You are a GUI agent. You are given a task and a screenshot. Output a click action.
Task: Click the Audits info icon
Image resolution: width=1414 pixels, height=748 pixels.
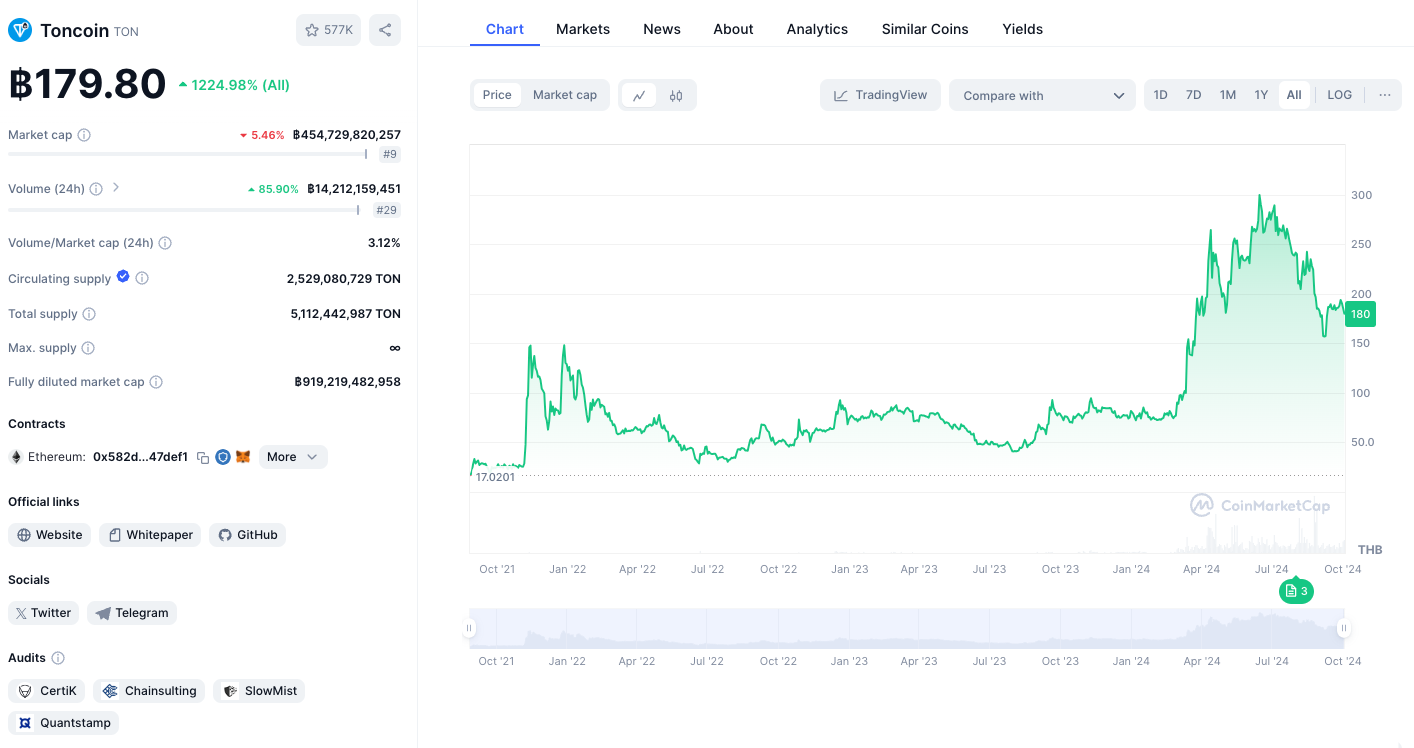(58, 658)
